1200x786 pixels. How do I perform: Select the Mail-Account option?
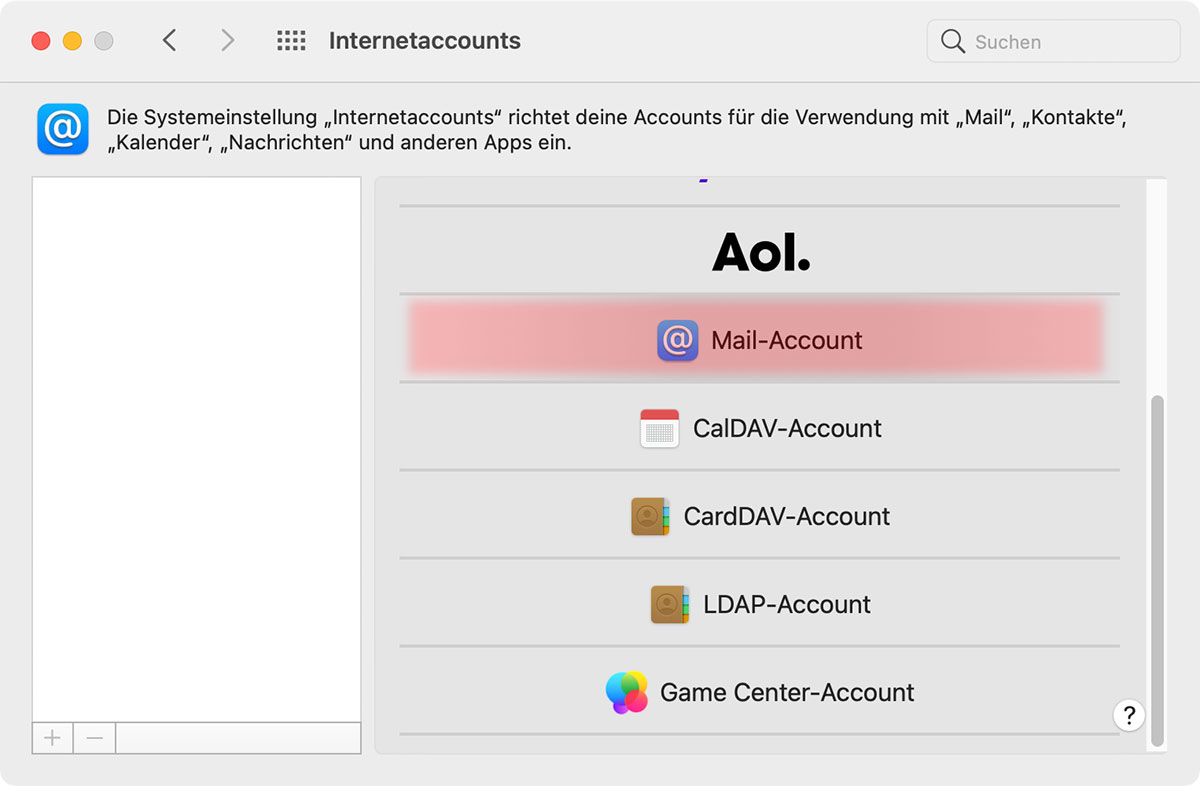coord(759,339)
